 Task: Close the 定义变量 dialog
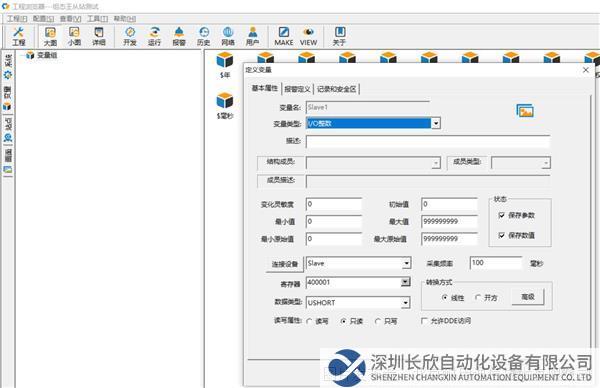(585, 70)
